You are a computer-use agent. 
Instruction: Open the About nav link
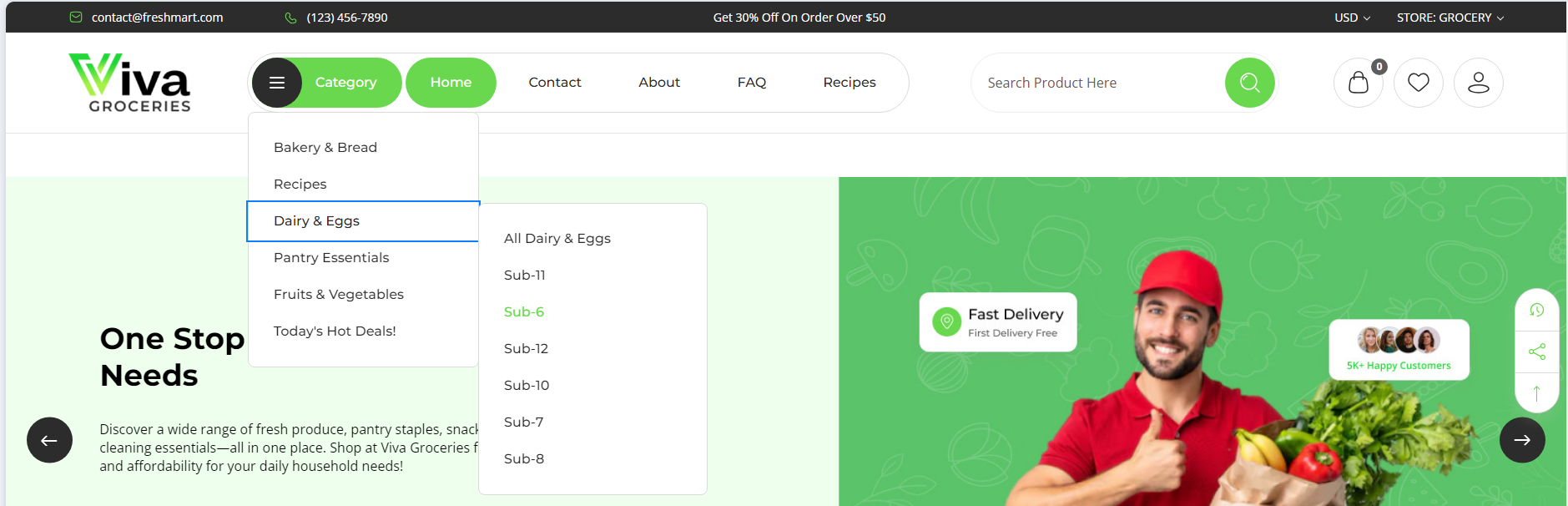point(659,83)
